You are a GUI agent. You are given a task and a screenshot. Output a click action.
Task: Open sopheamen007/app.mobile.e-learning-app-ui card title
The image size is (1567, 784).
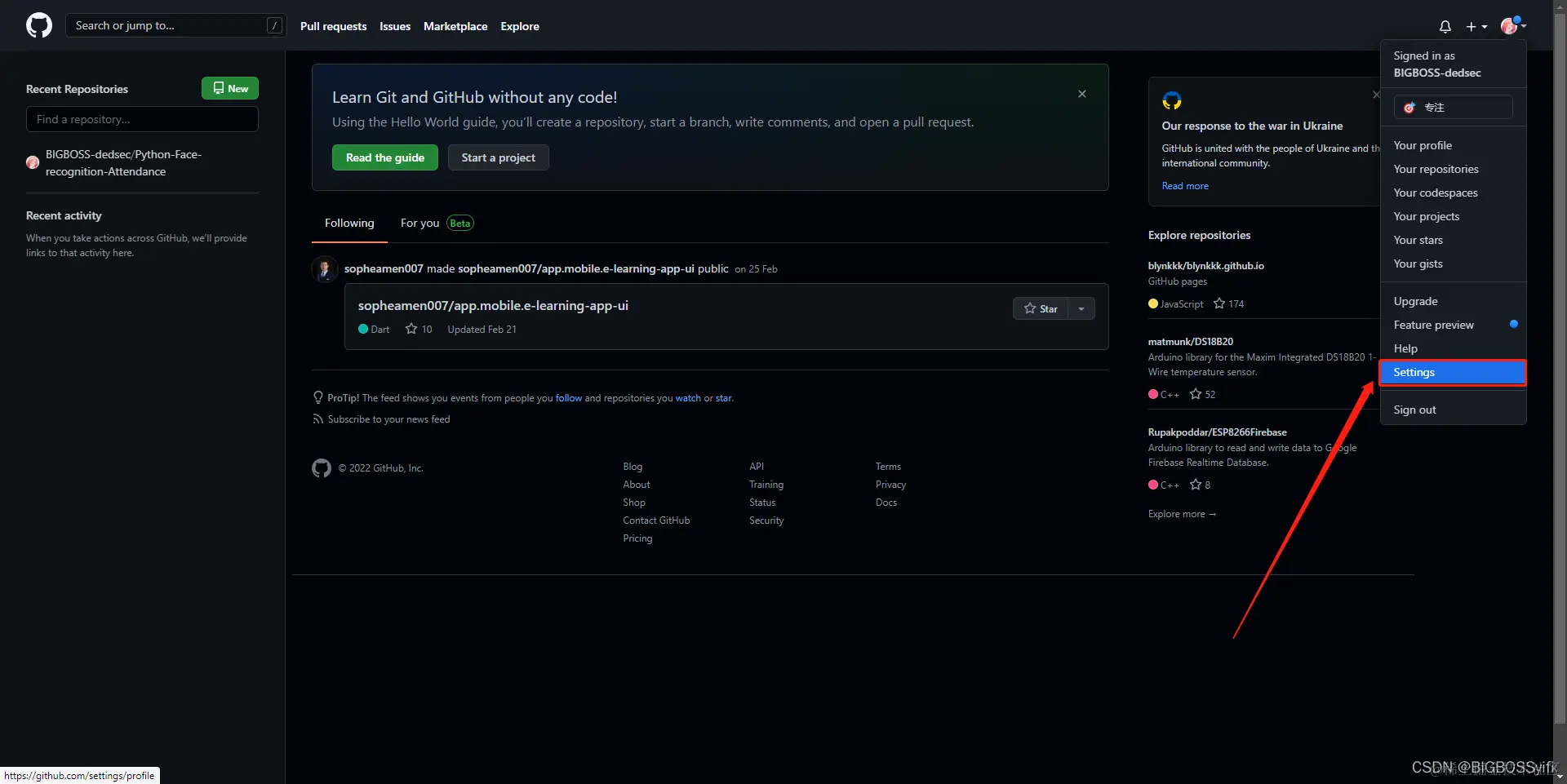tap(493, 305)
